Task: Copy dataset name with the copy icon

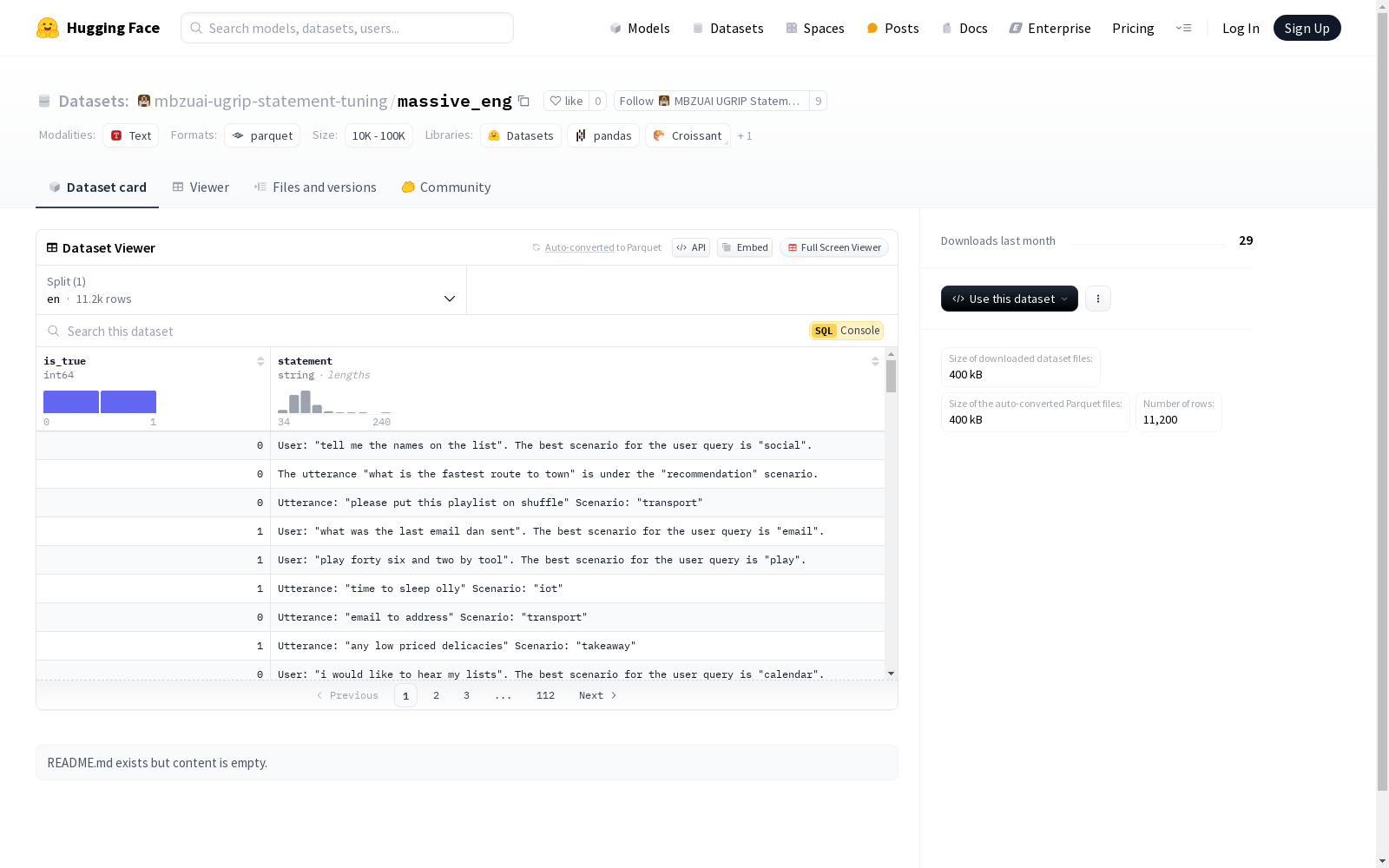Action: click(x=523, y=101)
